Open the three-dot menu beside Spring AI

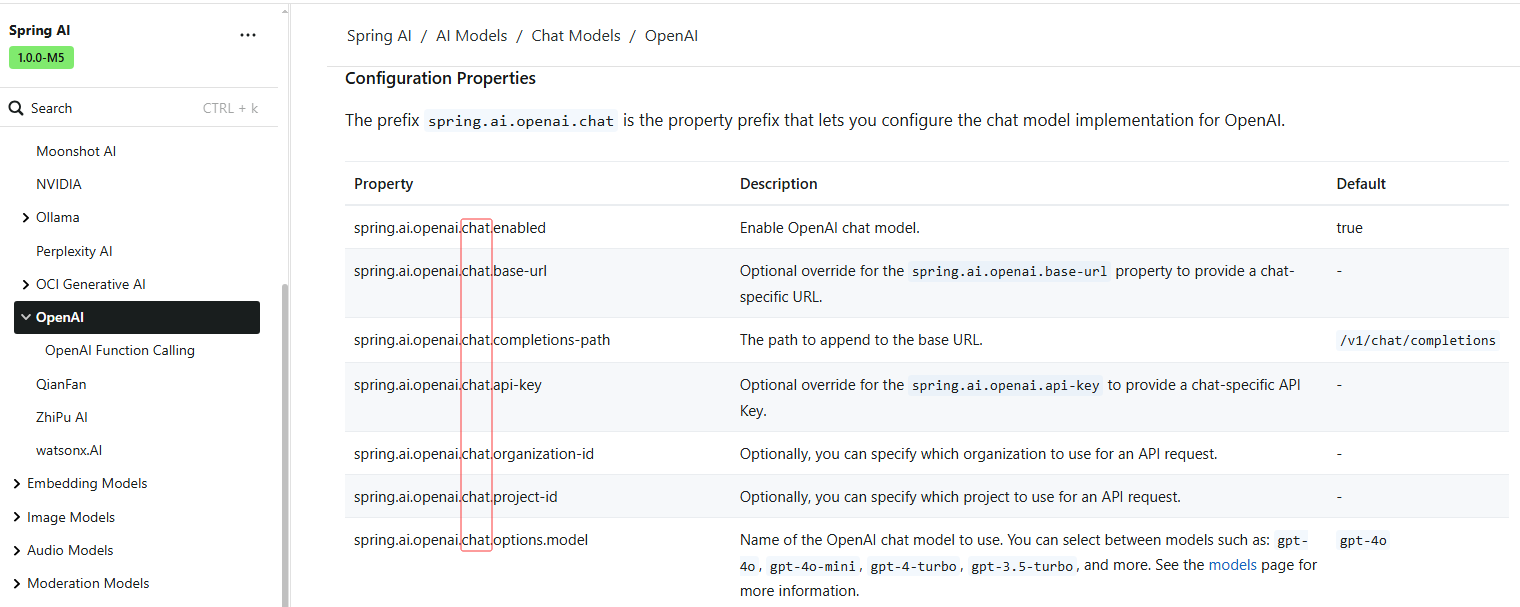[x=248, y=36]
